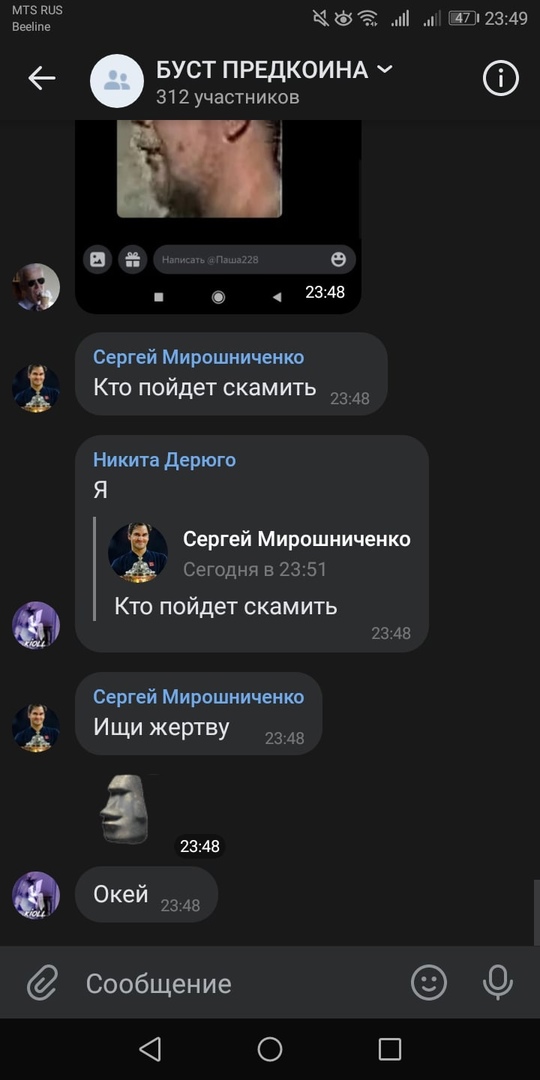The width and height of the screenshot is (540, 1080).
Task: Open Android recent apps square button
Action: coord(390,1049)
